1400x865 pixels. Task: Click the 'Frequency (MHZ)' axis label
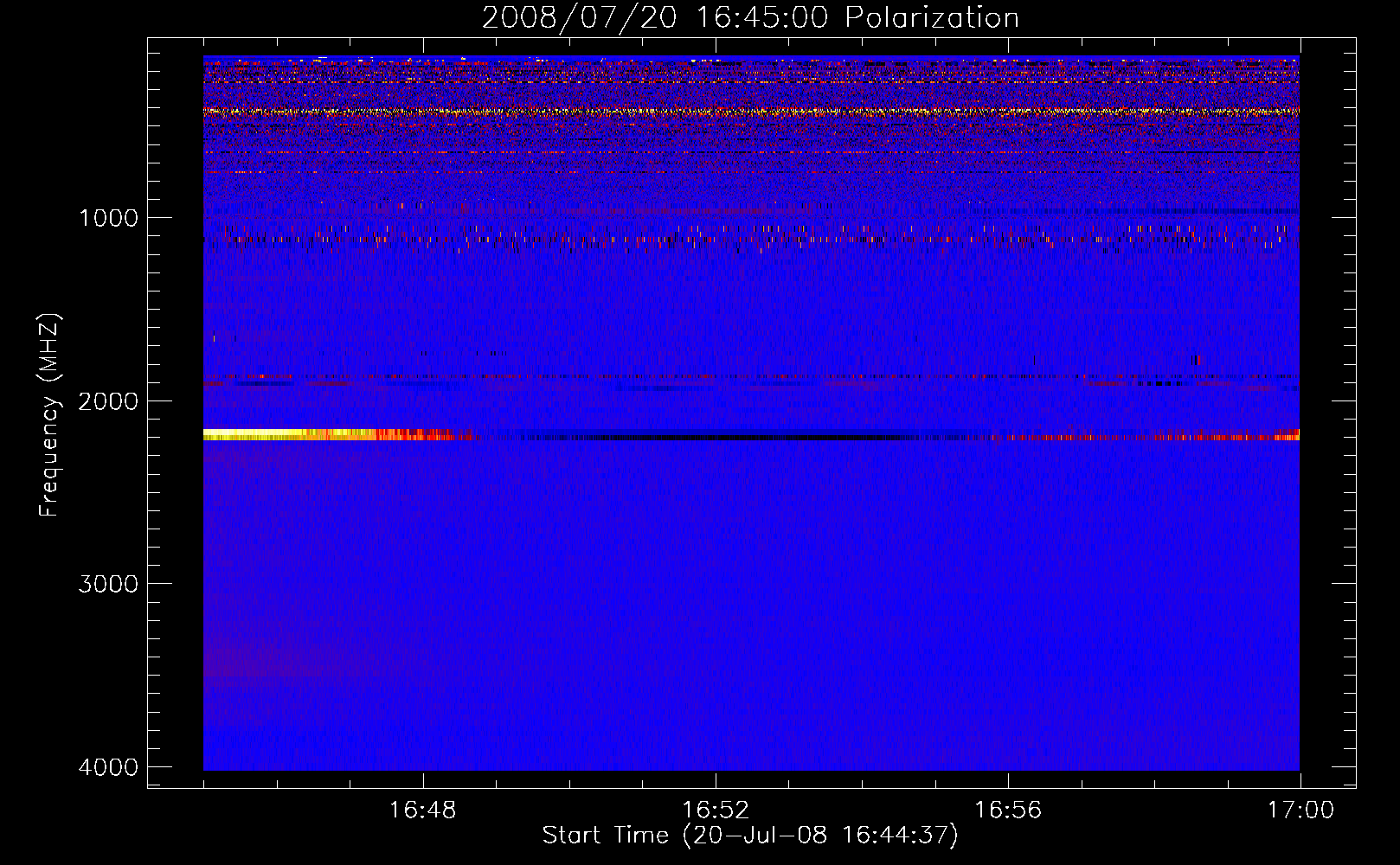coord(49,415)
